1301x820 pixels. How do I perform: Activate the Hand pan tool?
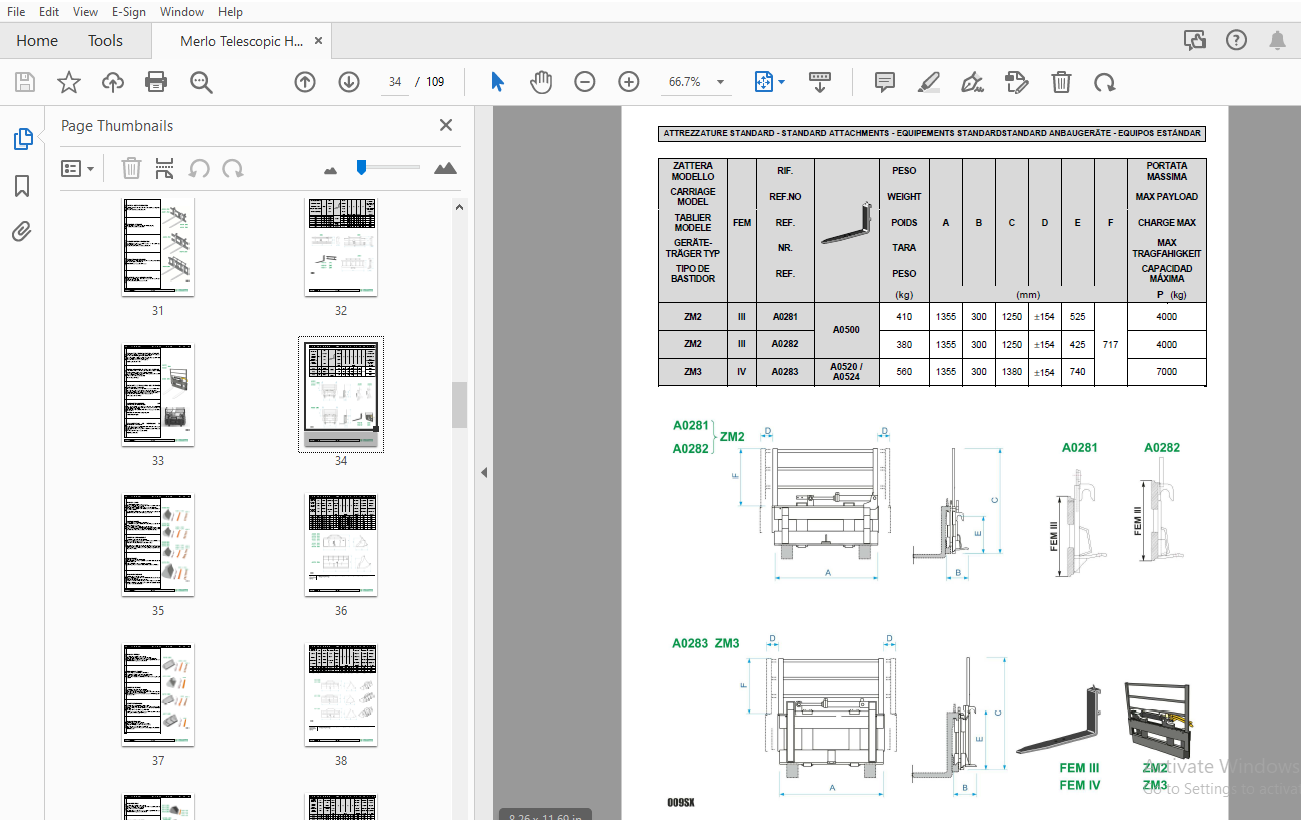541,82
